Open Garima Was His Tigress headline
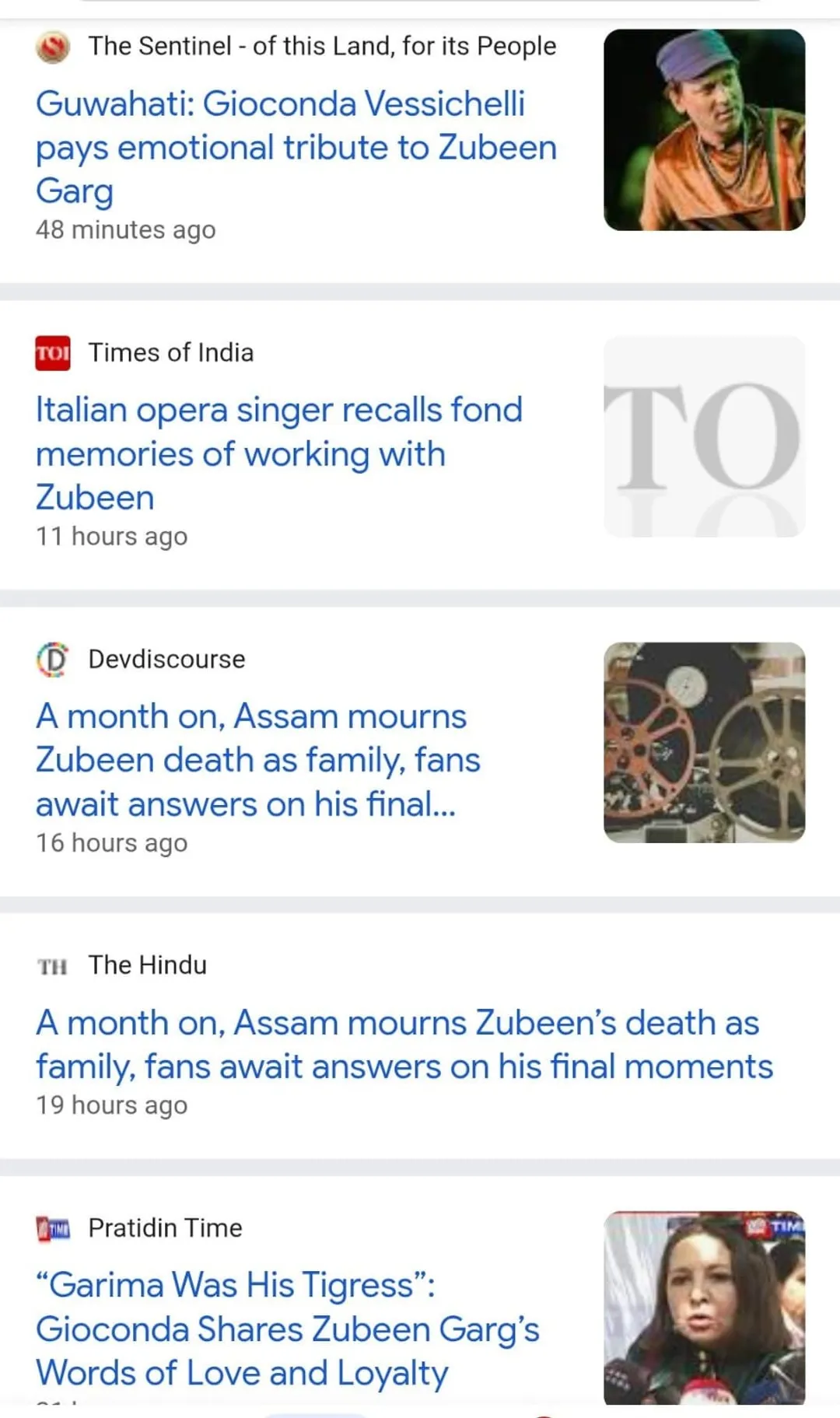Viewport: 840px width, 1418px height. coord(287,1329)
